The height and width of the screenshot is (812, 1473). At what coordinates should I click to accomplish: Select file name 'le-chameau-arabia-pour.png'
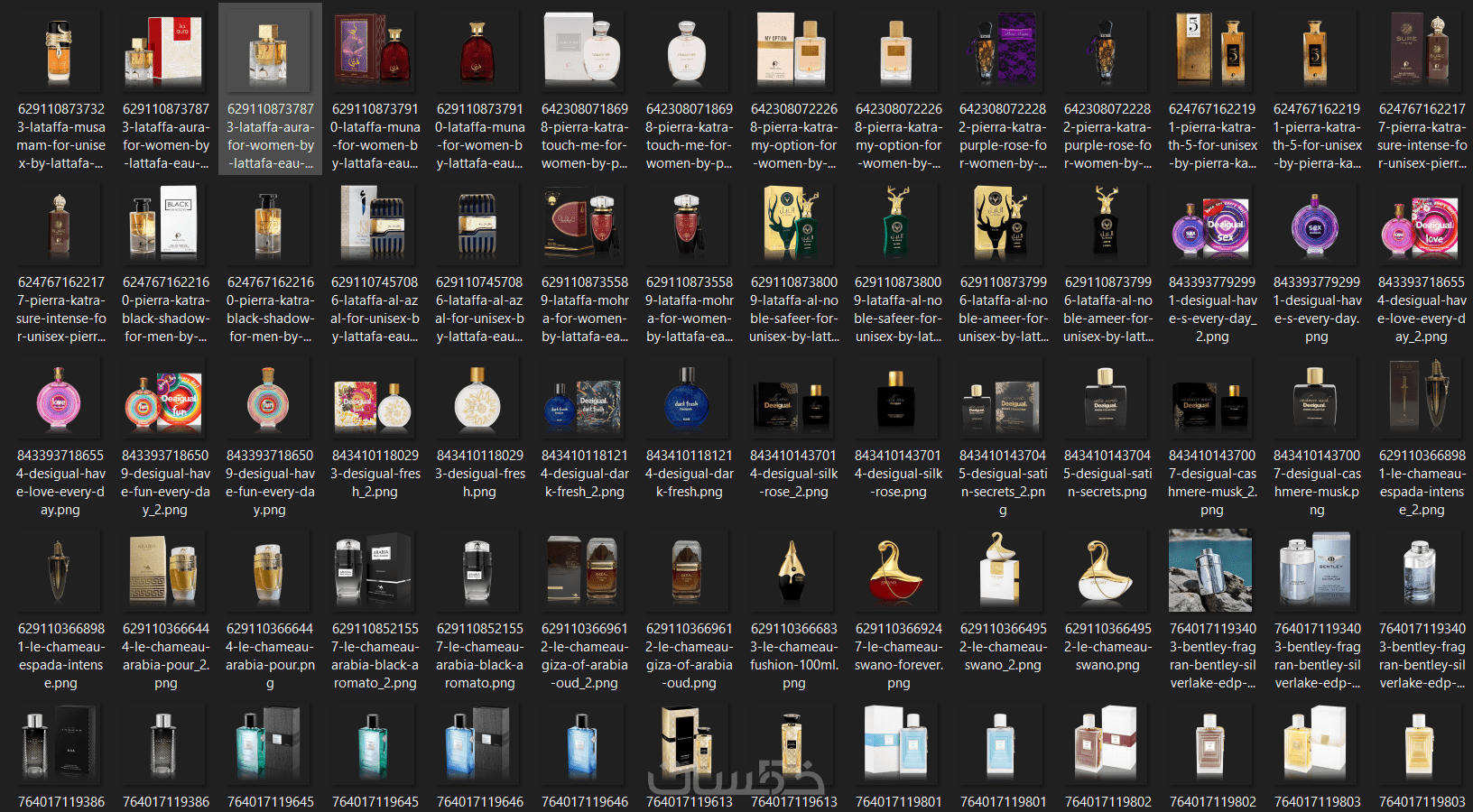270,656
